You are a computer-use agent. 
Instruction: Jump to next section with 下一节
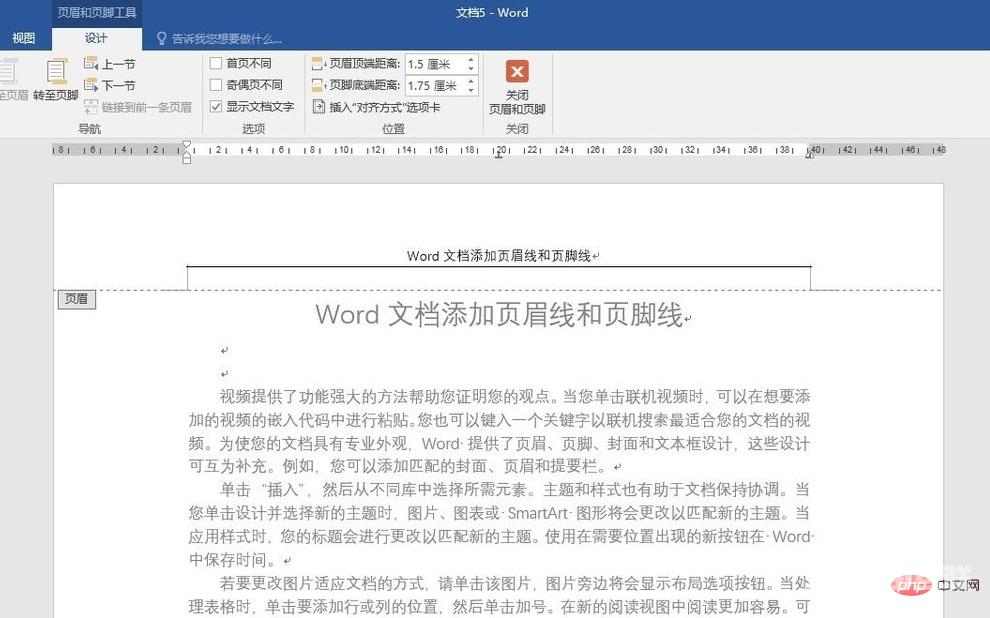[x=110, y=86]
